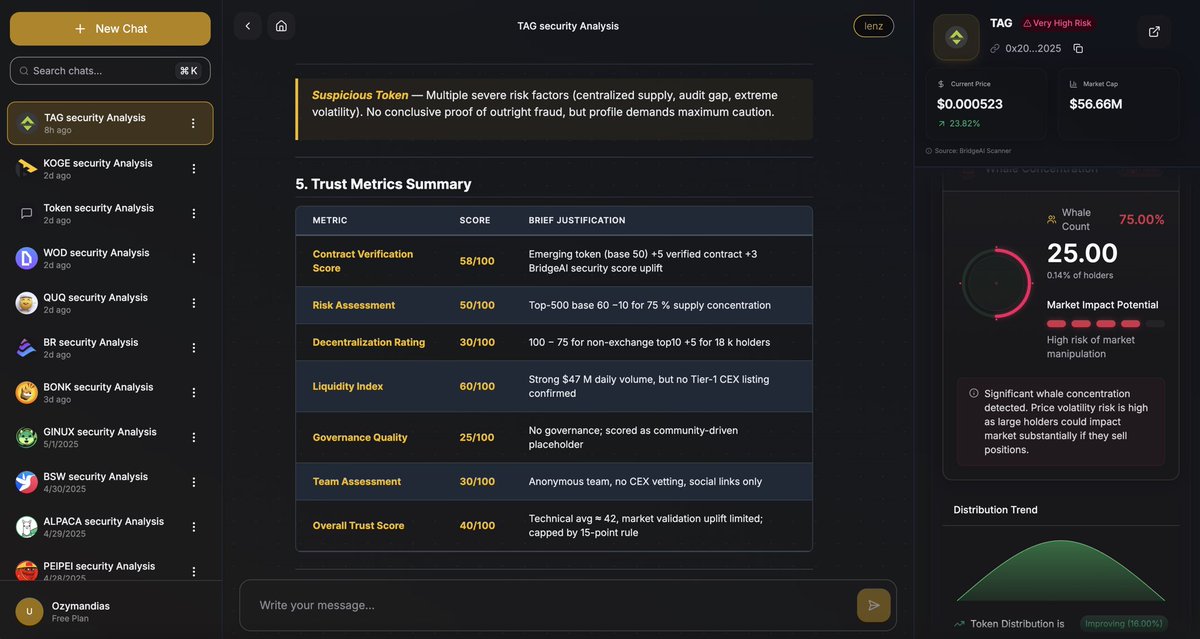
Task: Click Team Assessment metric
Action: (x=357, y=481)
